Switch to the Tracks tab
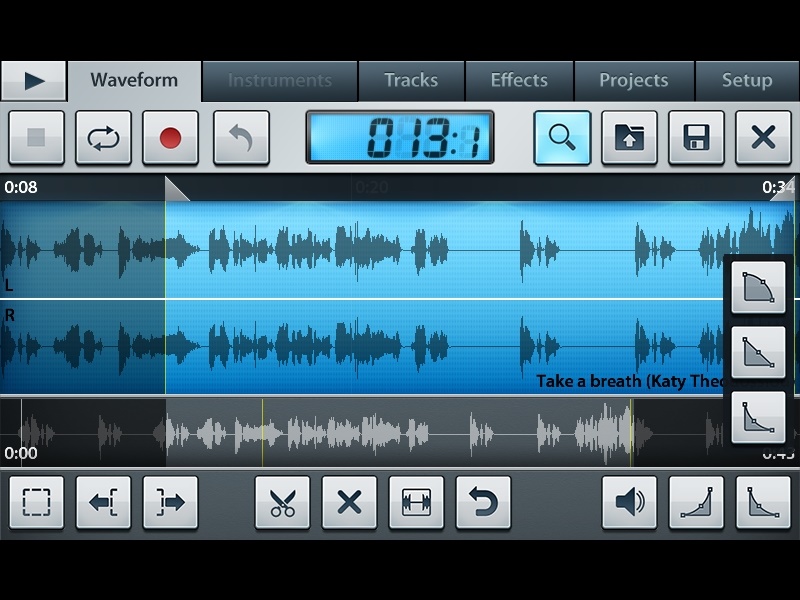Image resolution: width=800 pixels, height=600 pixels. (x=411, y=81)
